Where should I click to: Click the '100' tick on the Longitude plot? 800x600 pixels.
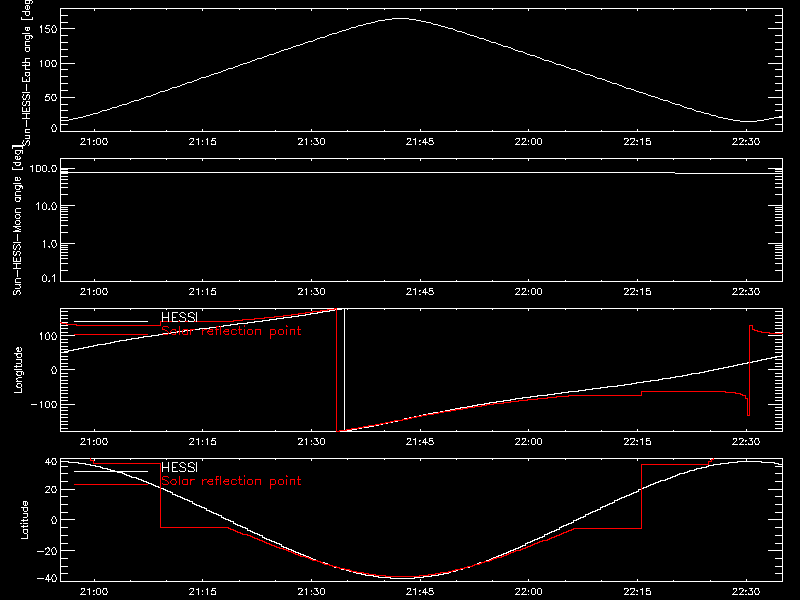pyautogui.click(x=47, y=336)
